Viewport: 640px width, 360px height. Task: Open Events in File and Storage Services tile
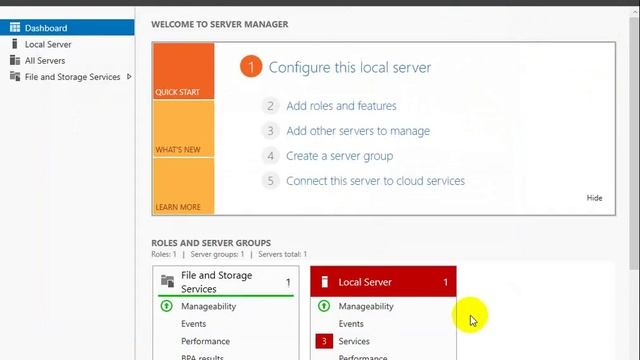[193, 324]
